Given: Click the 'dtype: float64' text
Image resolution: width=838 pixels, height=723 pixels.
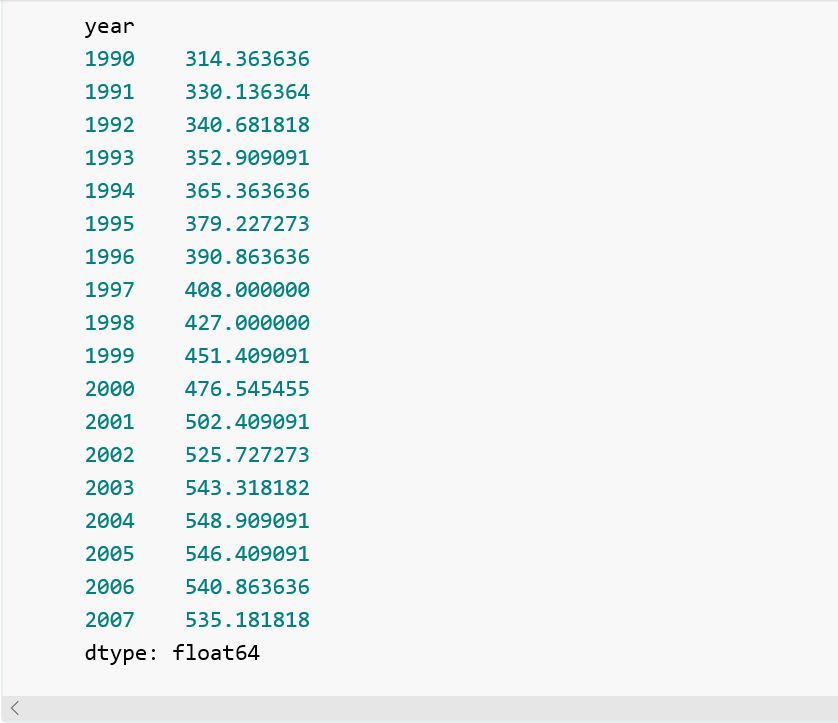Looking at the screenshot, I should point(172,654).
